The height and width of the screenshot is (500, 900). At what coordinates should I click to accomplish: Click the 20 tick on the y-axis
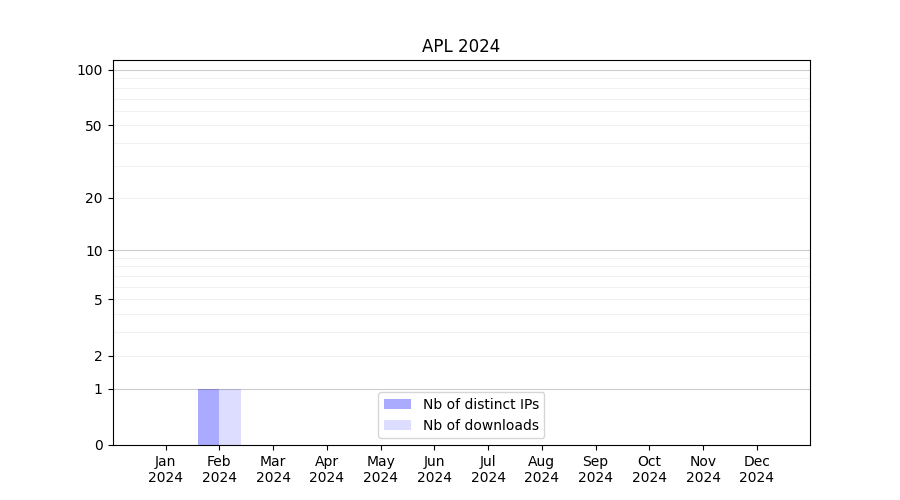[x=93, y=198]
